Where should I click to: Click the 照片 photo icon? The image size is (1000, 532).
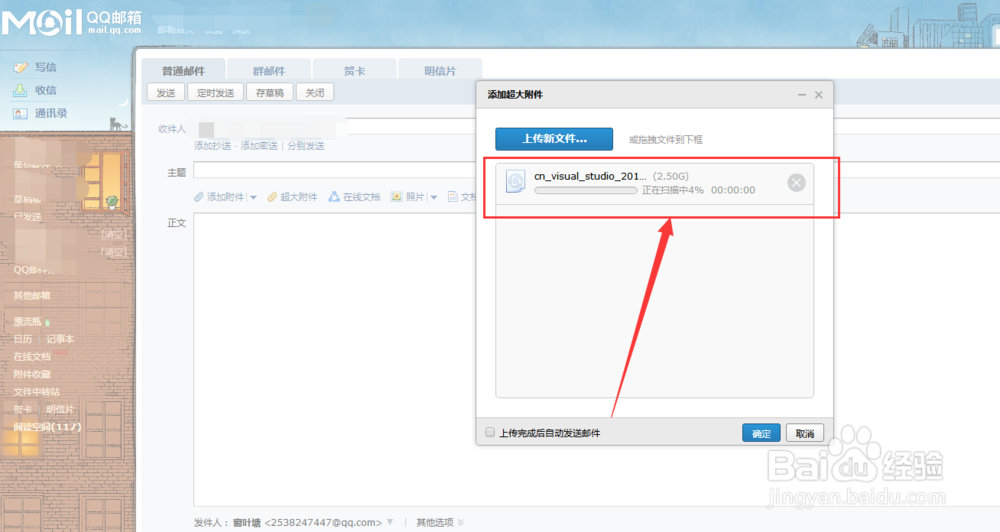click(396, 197)
